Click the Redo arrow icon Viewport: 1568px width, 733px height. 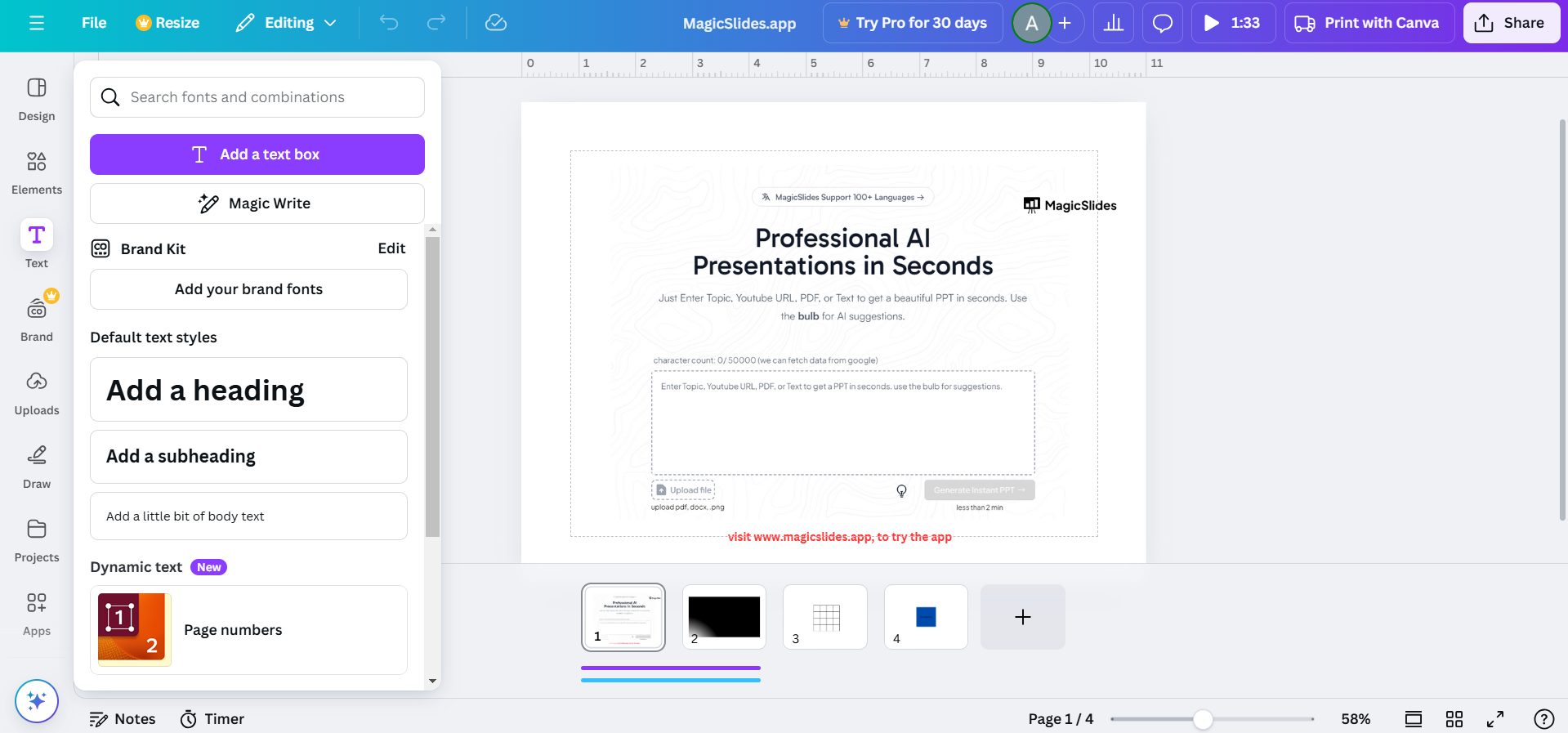[x=436, y=23]
